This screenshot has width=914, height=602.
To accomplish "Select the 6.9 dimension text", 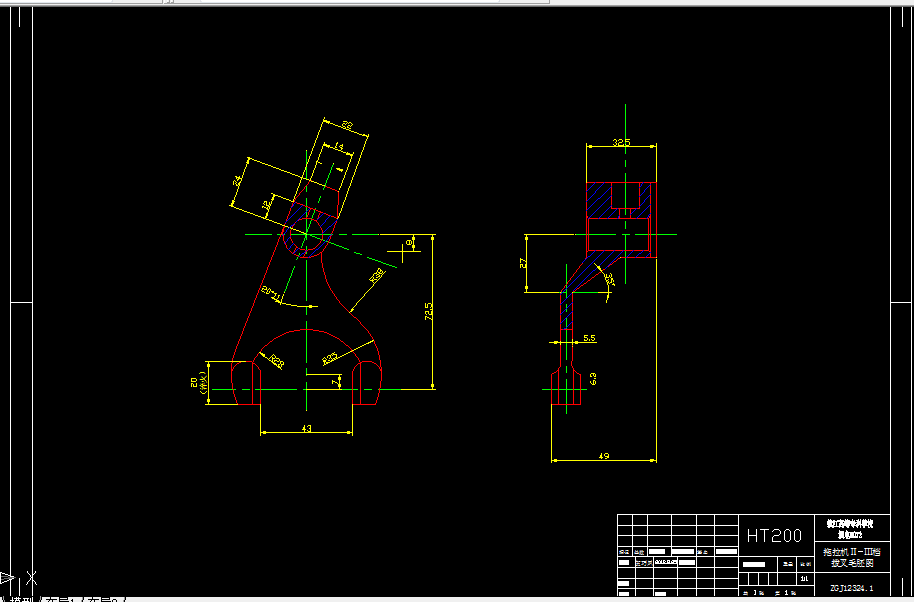I will point(593,379).
